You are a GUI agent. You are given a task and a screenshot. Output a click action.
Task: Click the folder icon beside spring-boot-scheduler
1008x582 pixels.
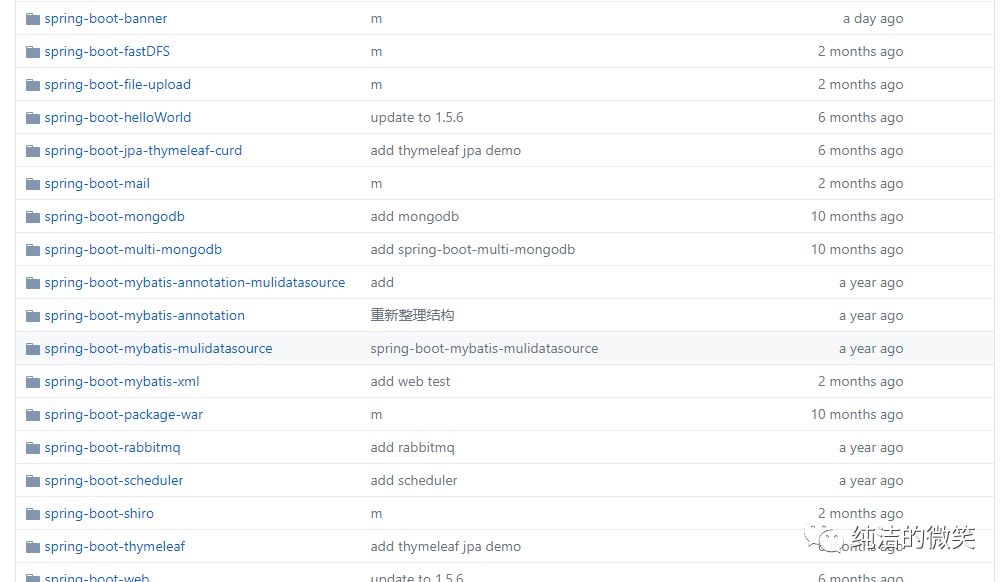tap(32, 480)
